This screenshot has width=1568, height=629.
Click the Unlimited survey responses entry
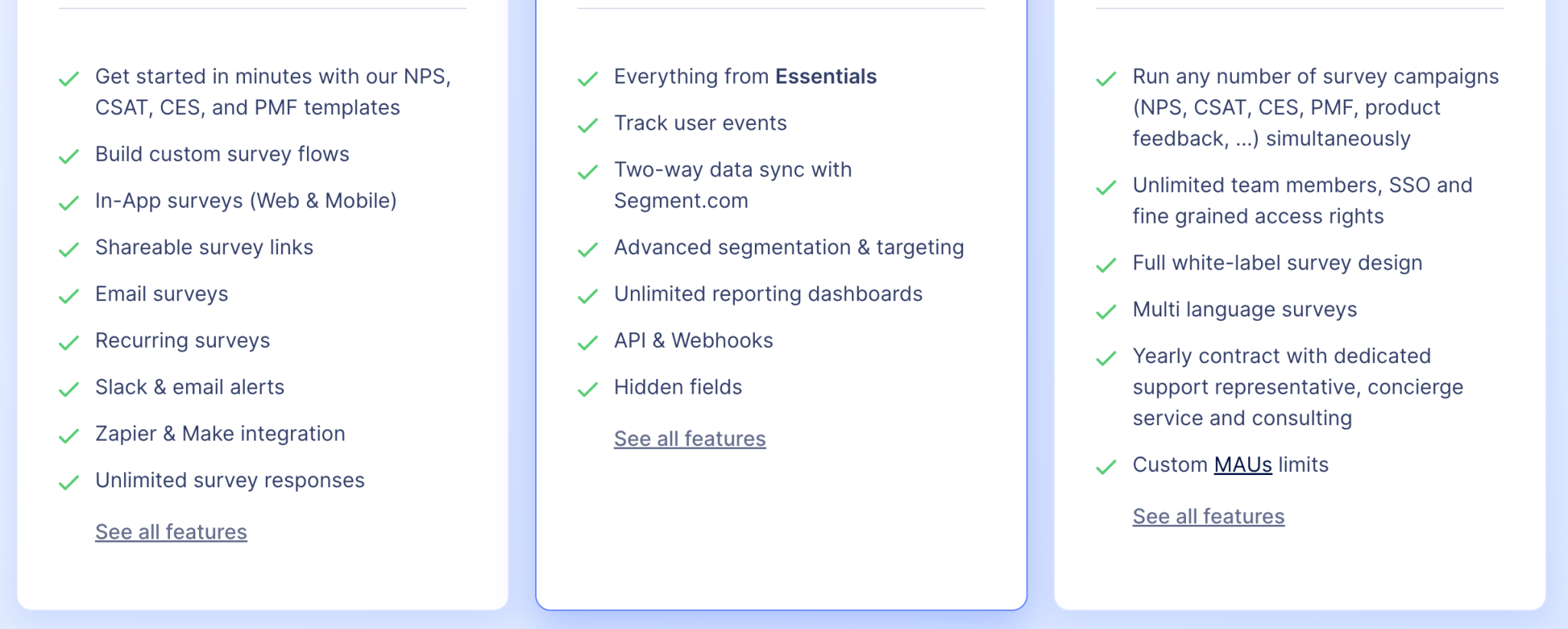[x=230, y=481]
